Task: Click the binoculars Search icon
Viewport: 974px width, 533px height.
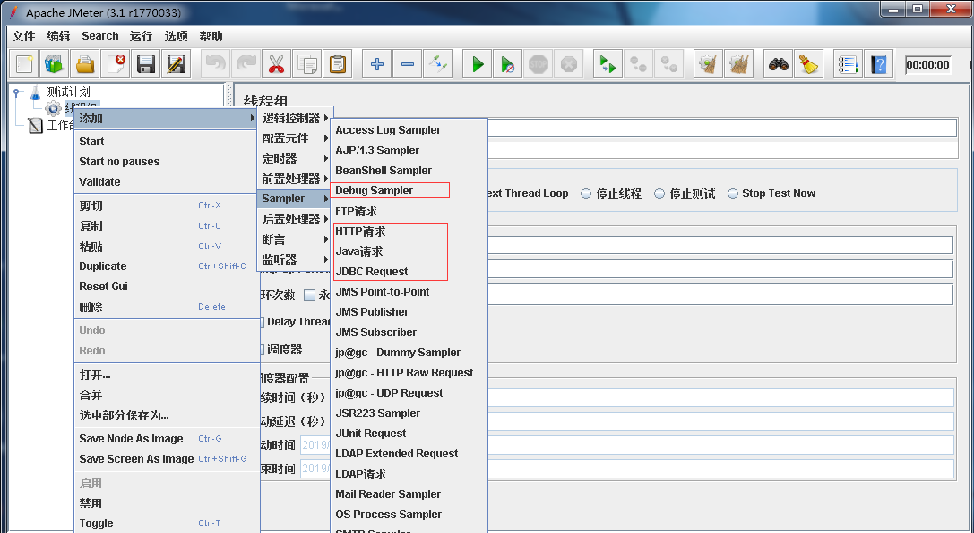Action: [778, 64]
